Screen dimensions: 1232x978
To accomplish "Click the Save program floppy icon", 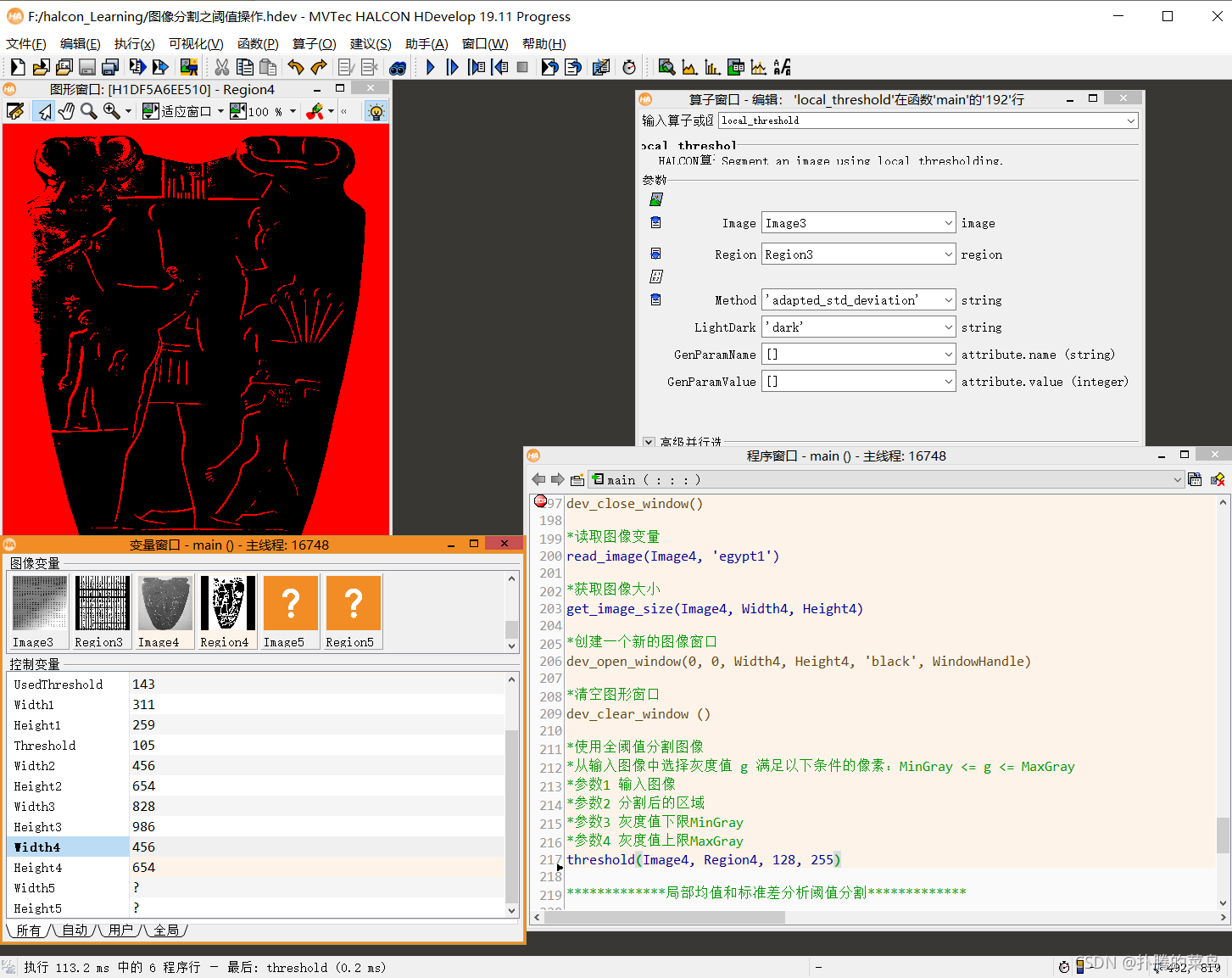I will click(86, 67).
